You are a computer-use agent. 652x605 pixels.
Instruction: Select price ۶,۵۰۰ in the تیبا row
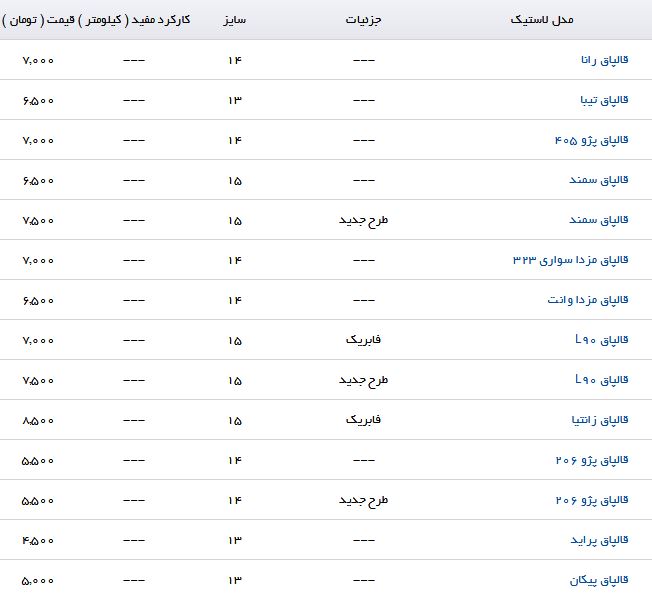point(38,101)
